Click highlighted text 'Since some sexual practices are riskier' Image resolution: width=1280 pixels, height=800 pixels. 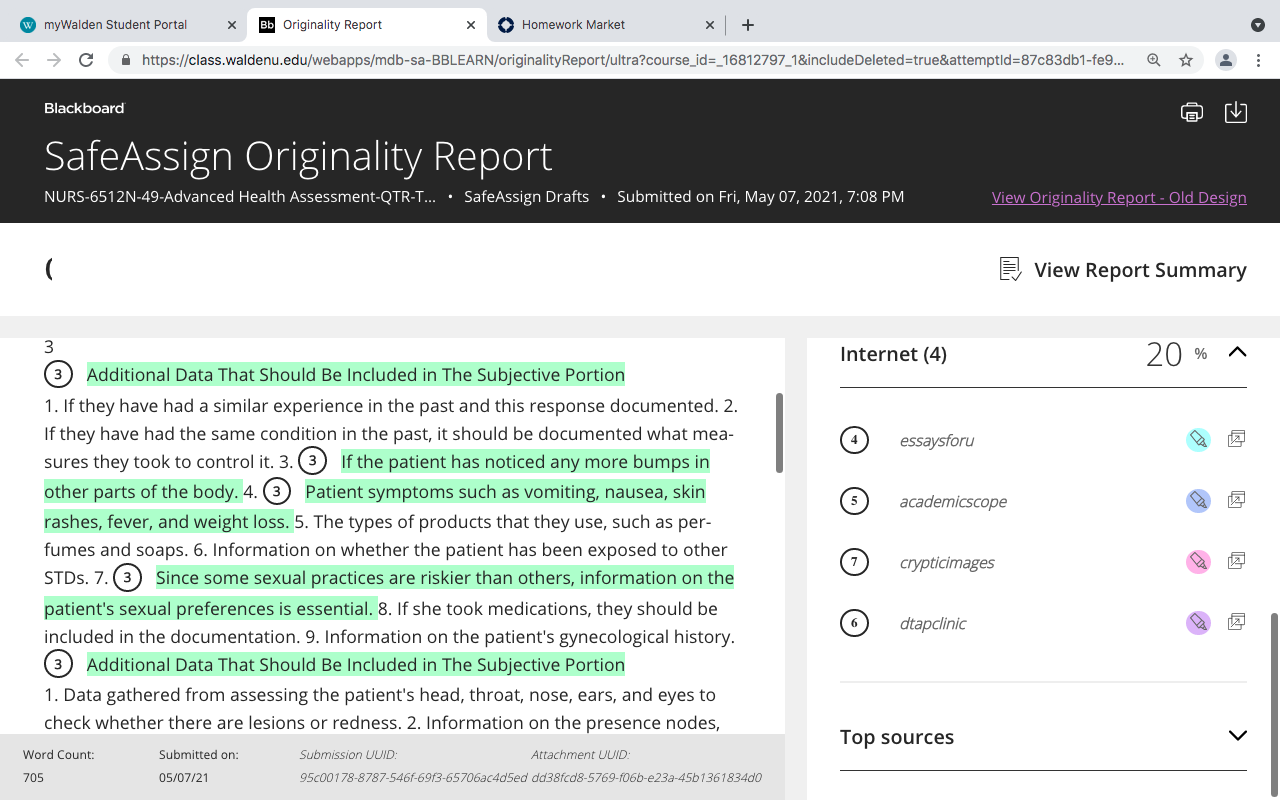coord(445,578)
